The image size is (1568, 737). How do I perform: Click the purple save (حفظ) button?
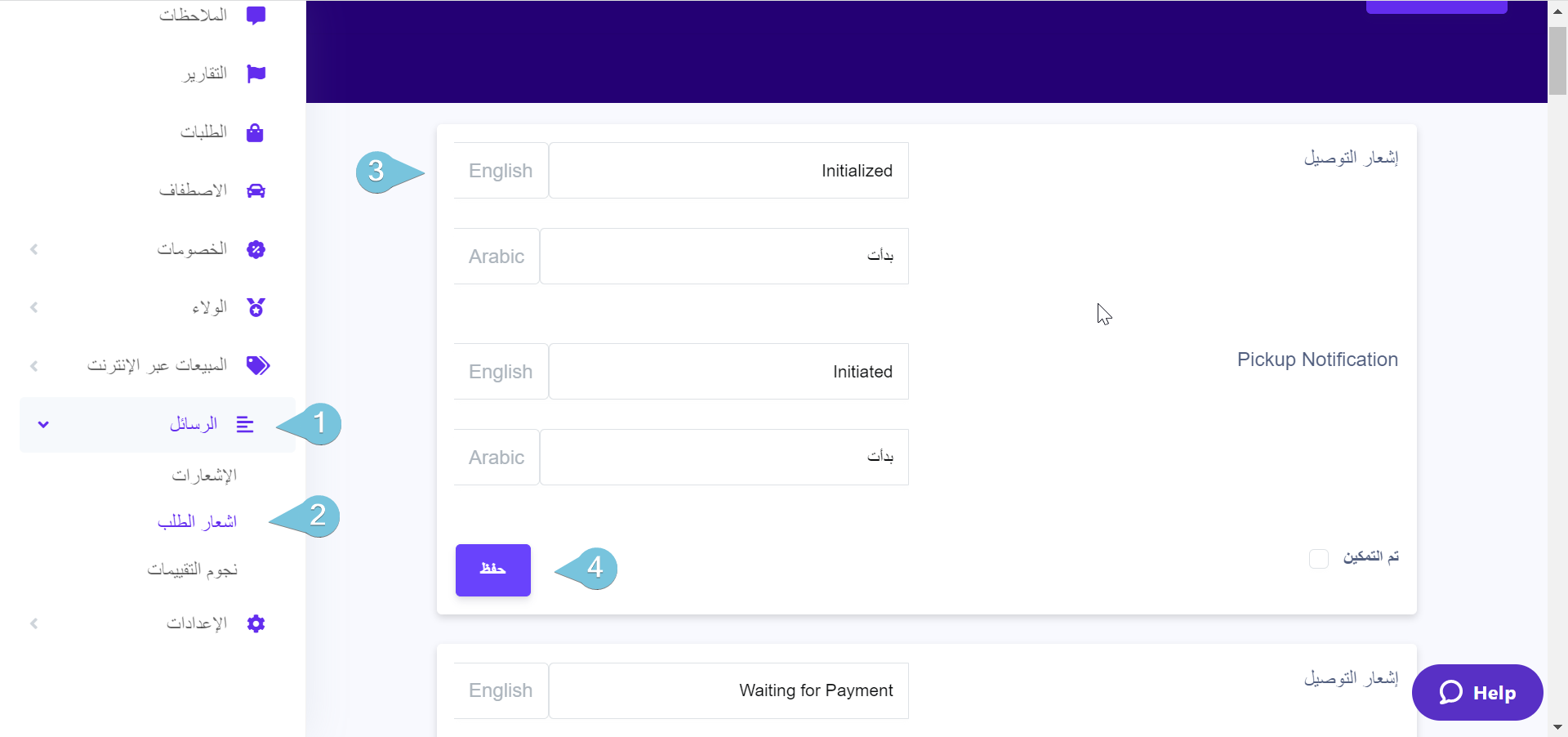click(492, 569)
